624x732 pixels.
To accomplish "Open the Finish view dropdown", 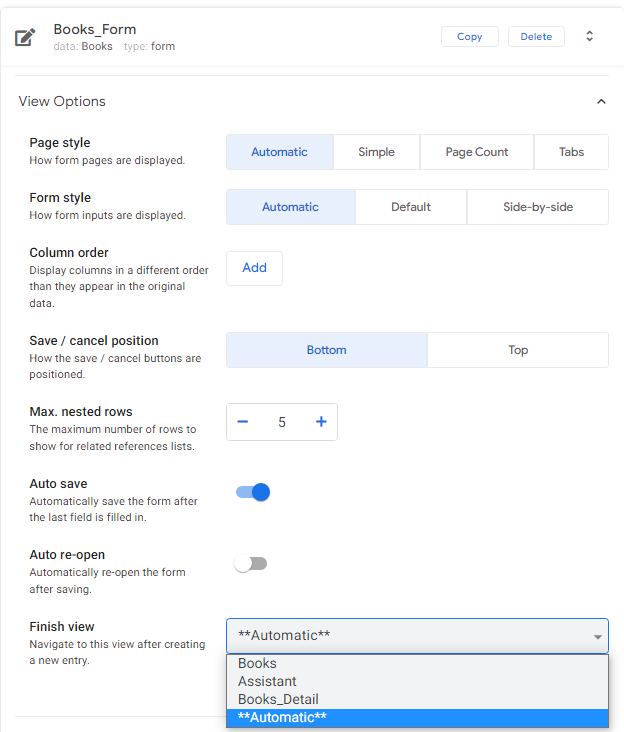I will 417,636.
